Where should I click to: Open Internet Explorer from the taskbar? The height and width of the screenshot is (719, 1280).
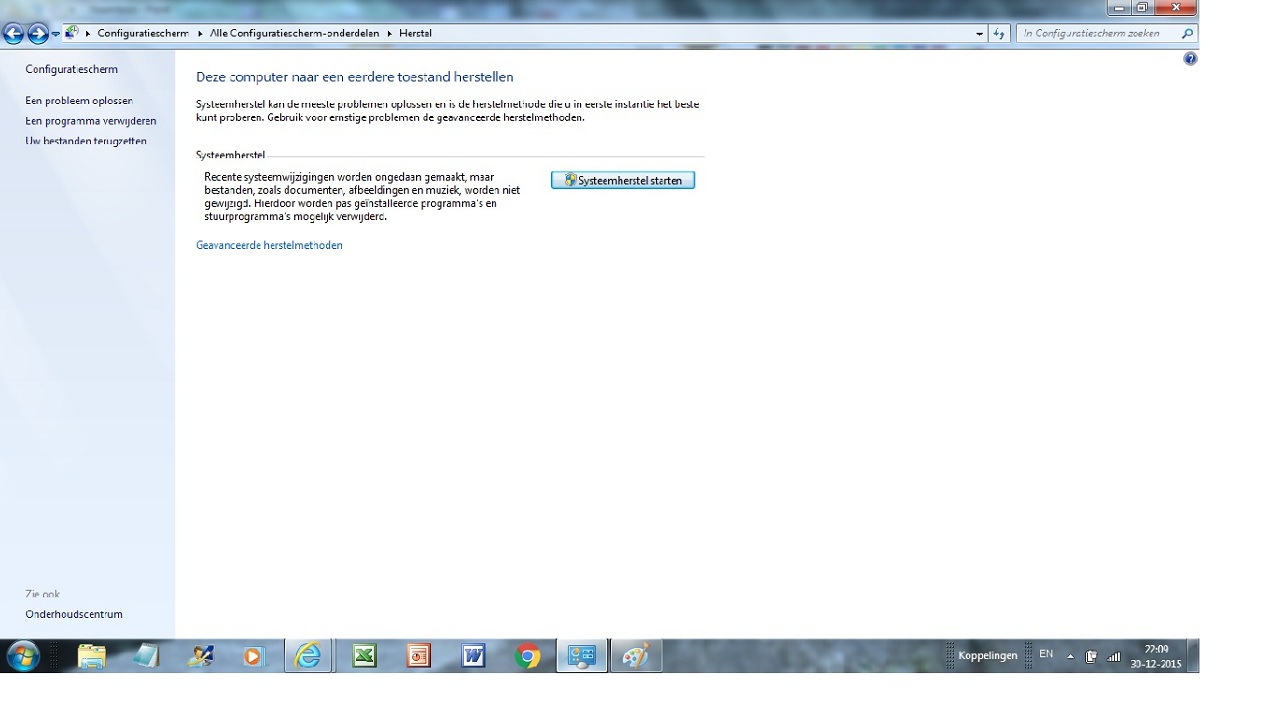(x=308, y=656)
